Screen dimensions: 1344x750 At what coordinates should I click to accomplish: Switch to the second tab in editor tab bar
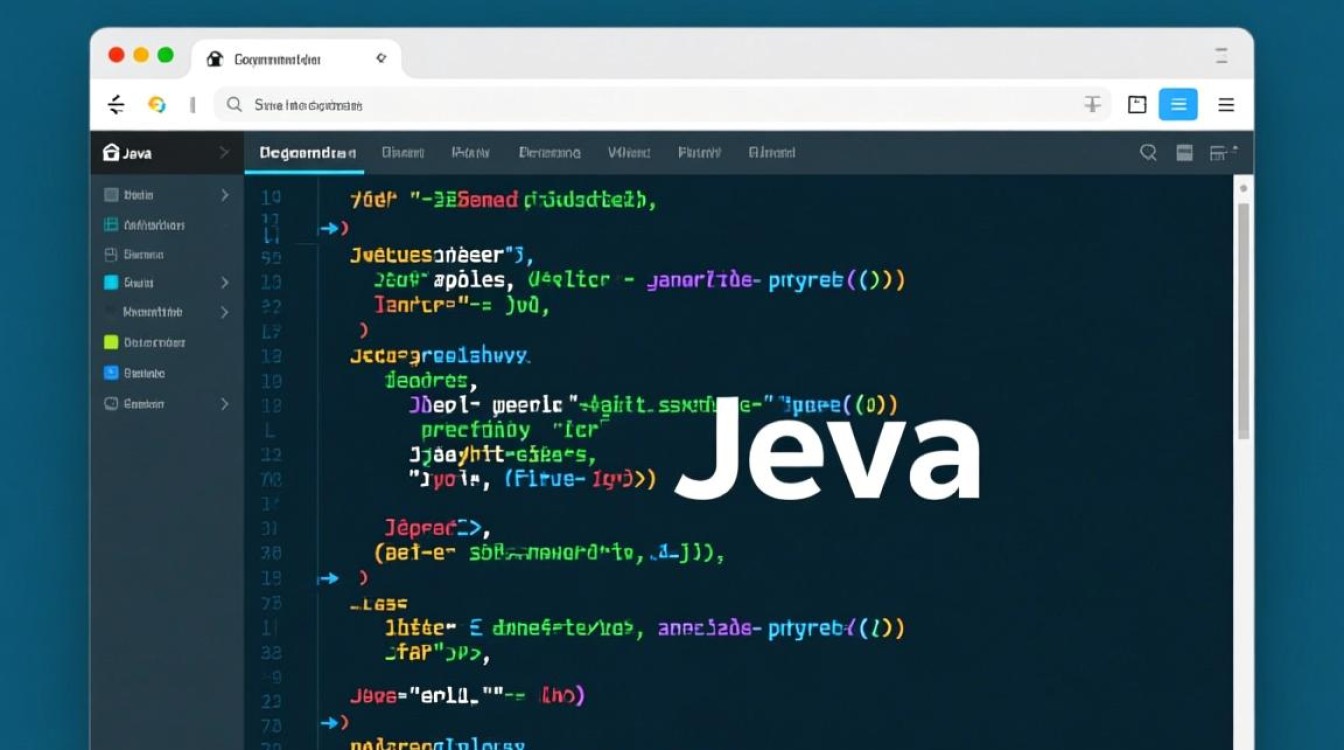[403, 153]
